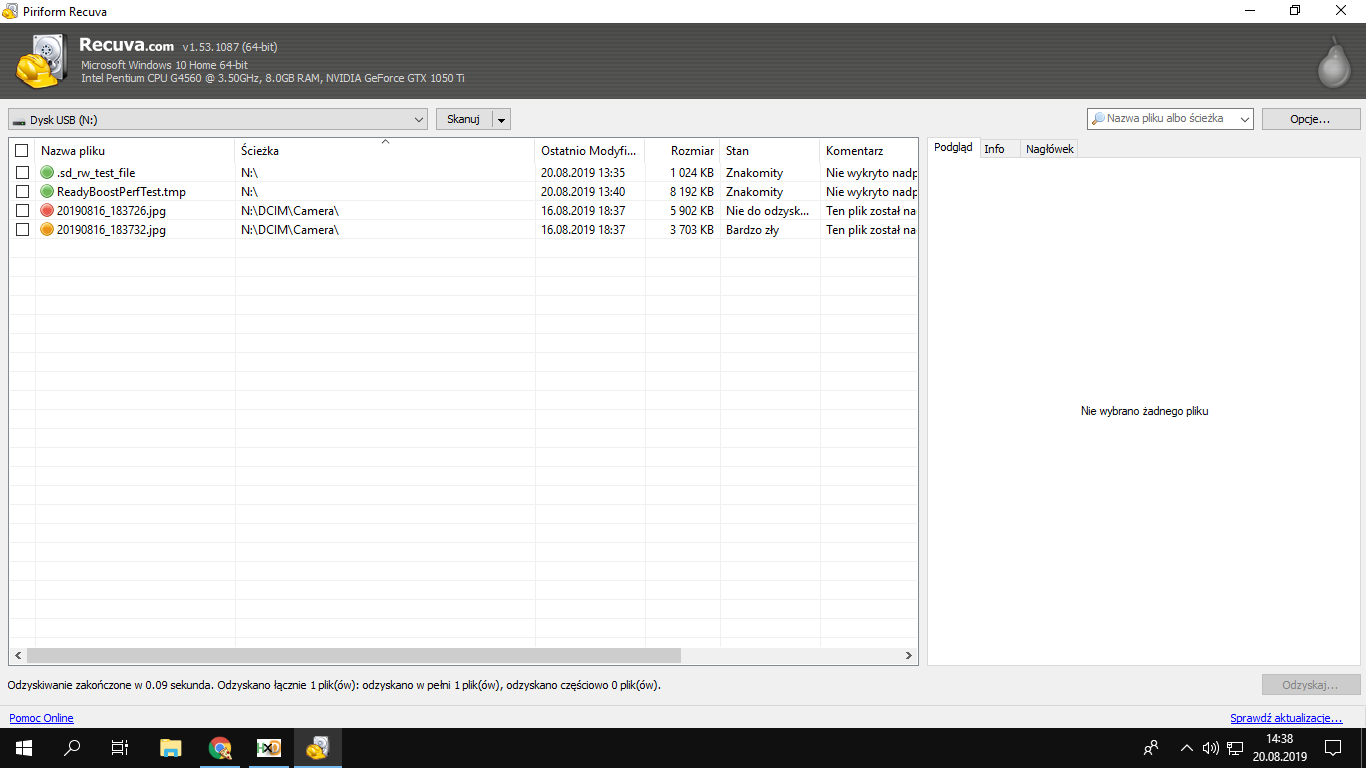
Task: Sort by the Nazwa pliku column header
Action: point(135,151)
